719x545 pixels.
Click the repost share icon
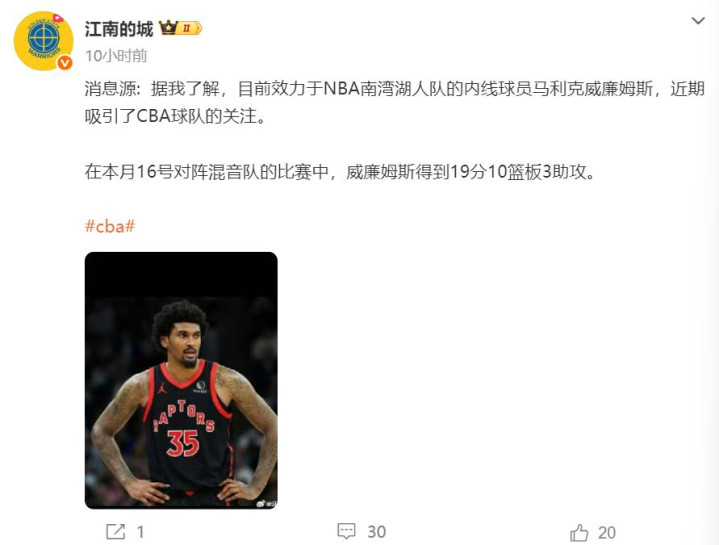pos(115,532)
